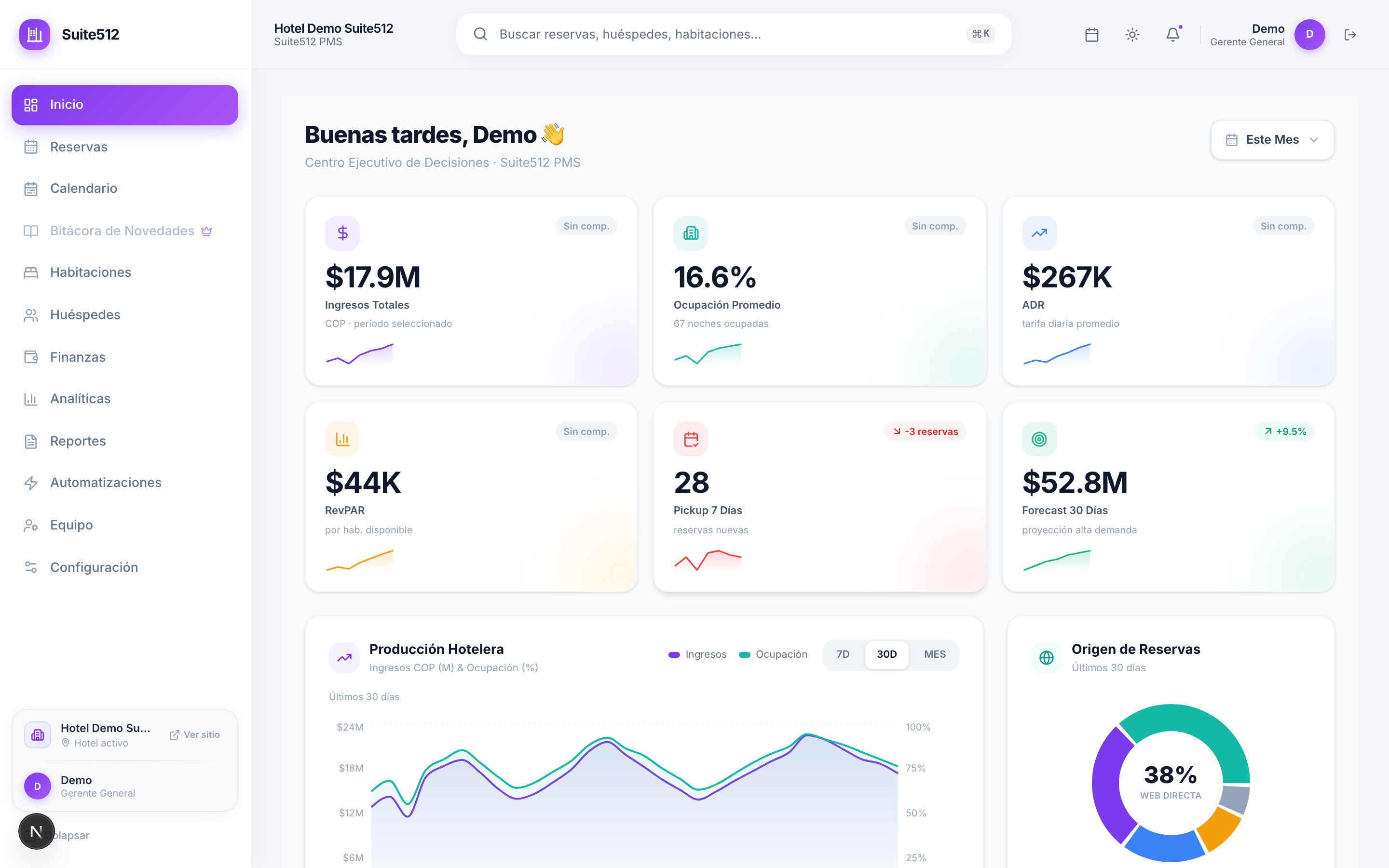1389x868 pixels.
Task: Click the Producción Hotelera trend icon
Action: pyautogui.click(x=344, y=657)
